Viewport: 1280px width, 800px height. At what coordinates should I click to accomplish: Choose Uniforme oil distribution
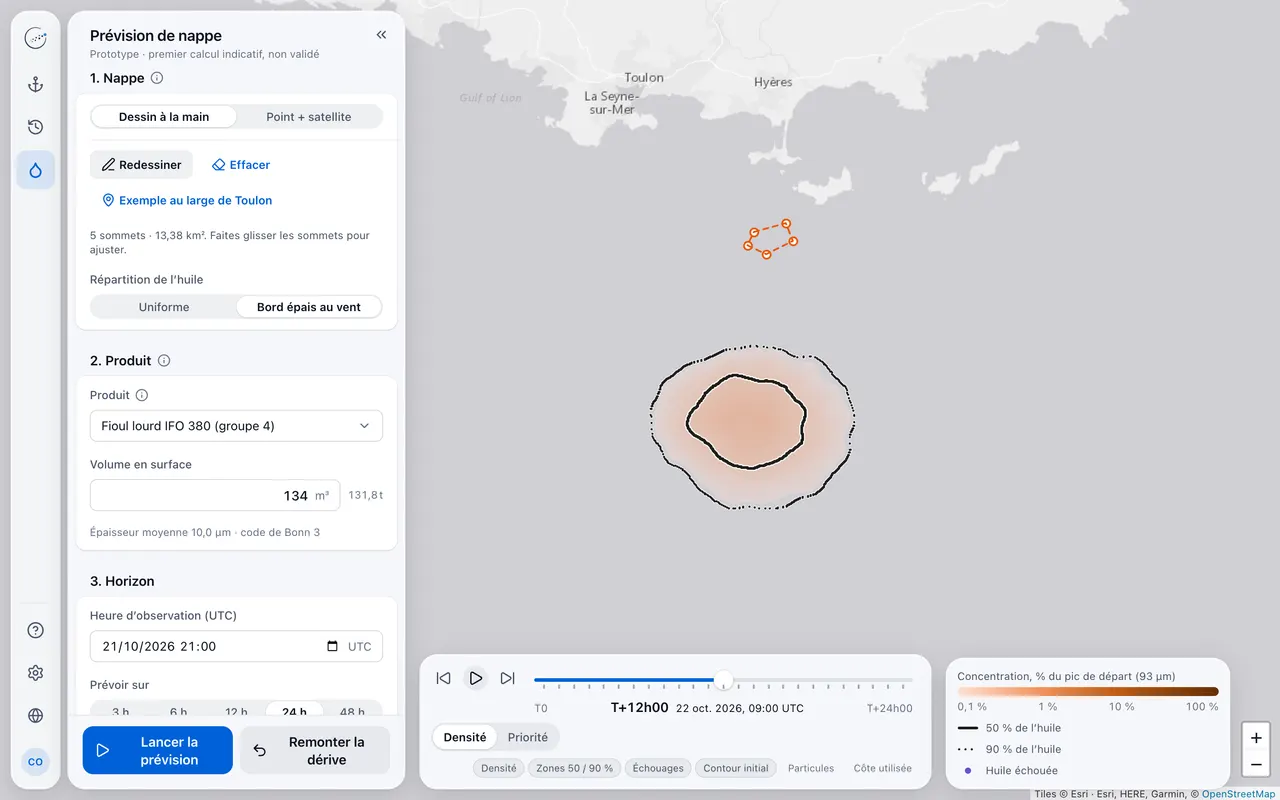pyautogui.click(x=164, y=307)
